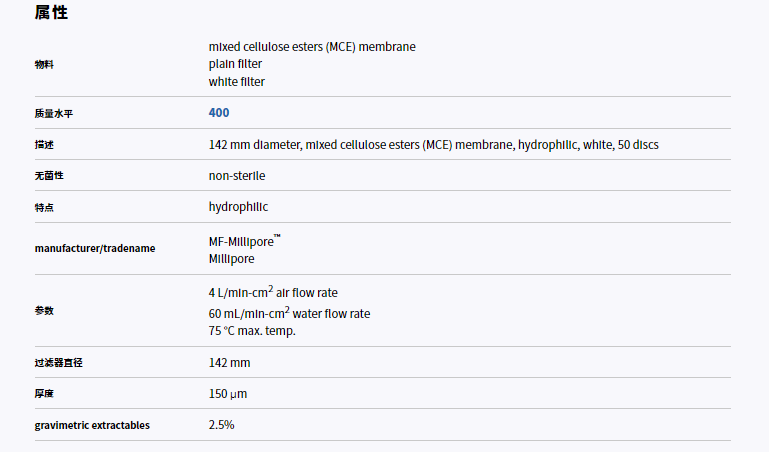Click the MF-Millipore tradename text
The image size is (769, 452).
pos(245,241)
